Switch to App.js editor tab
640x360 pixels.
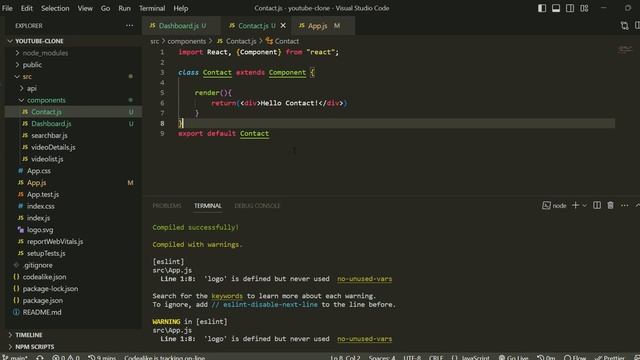[318, 26]
